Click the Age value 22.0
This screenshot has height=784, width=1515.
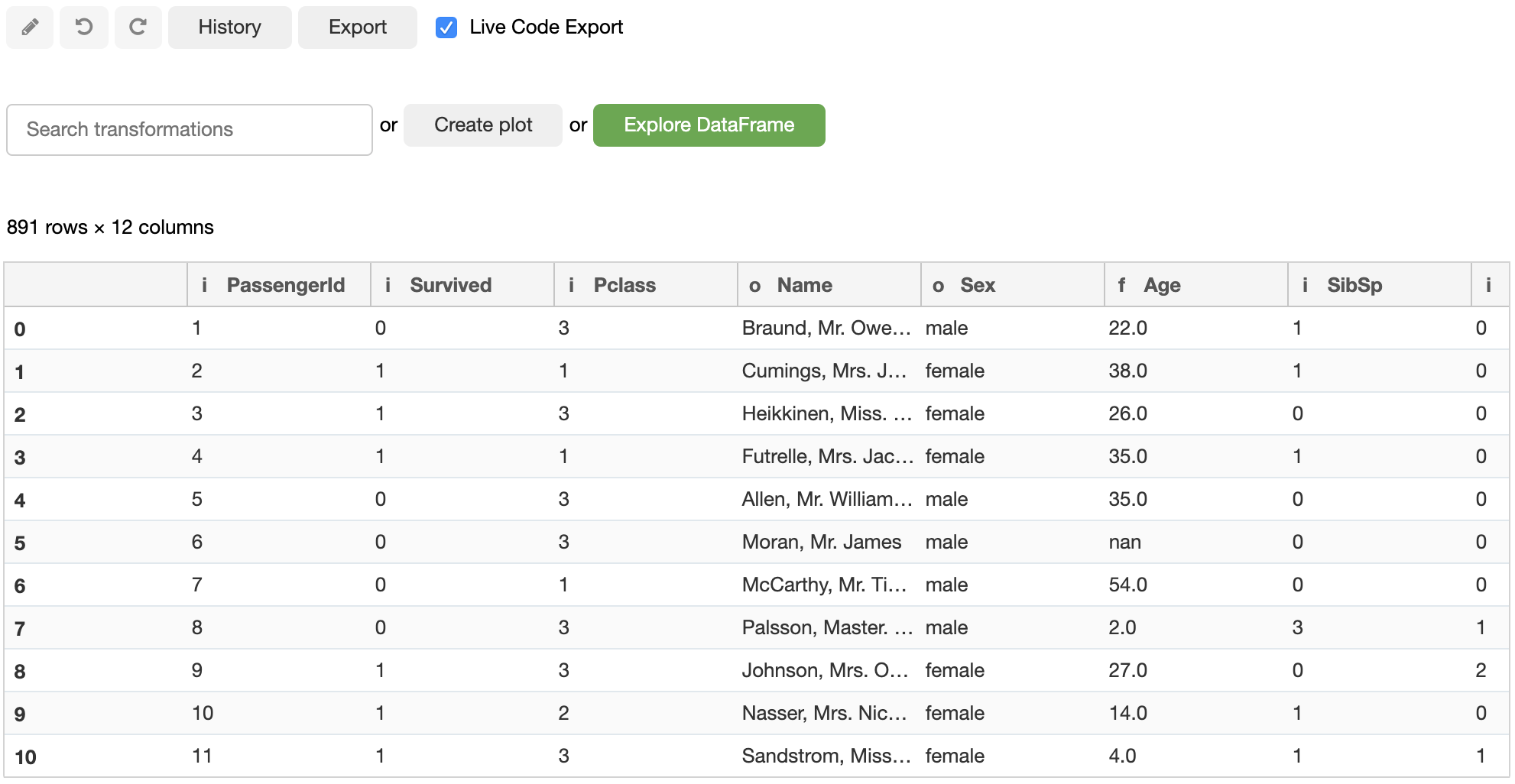pos(1128,329)
